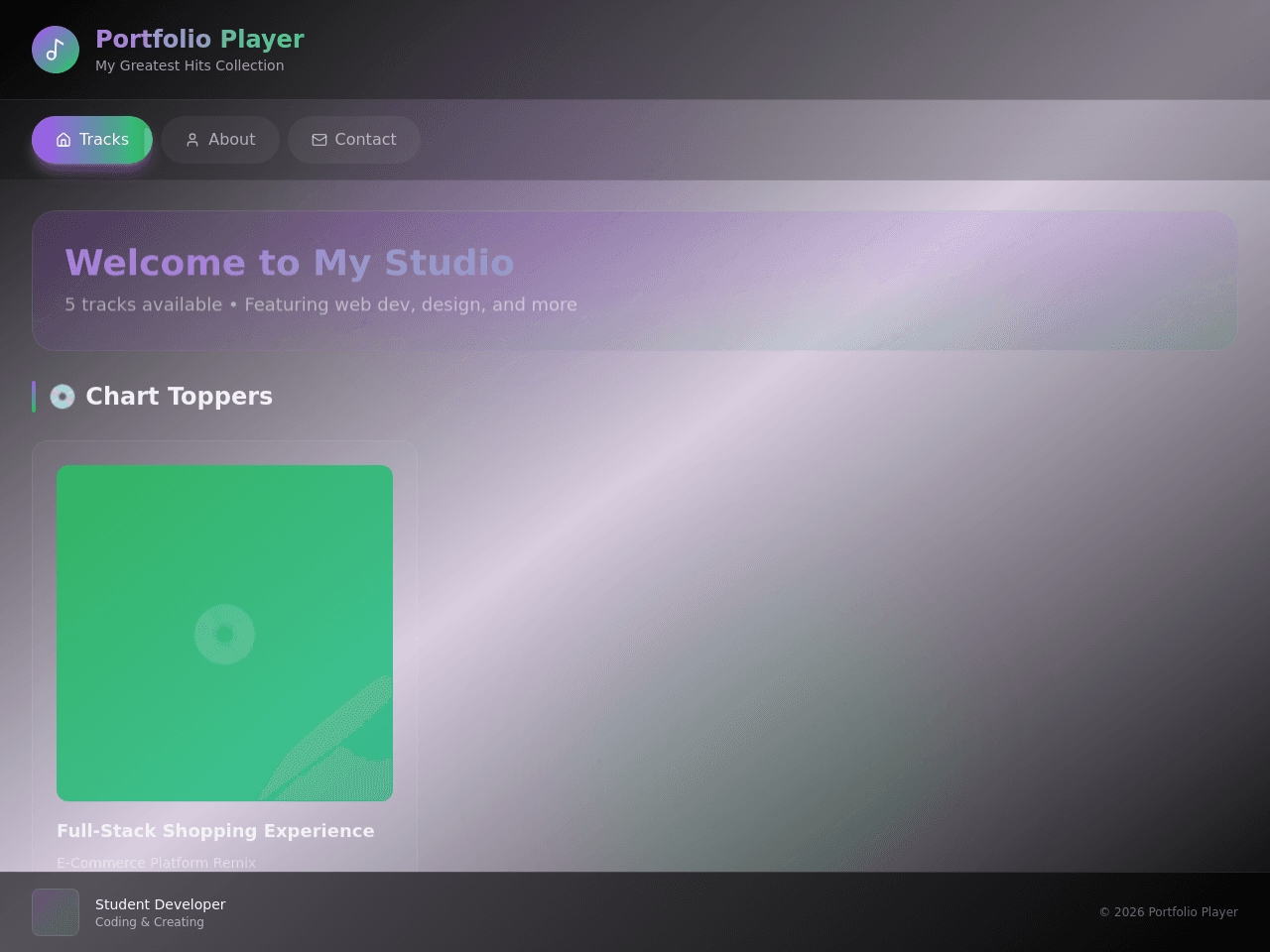Click the Student Developer name in footer
Screen dimensions: 1270x952
click(x=161, y=904)
